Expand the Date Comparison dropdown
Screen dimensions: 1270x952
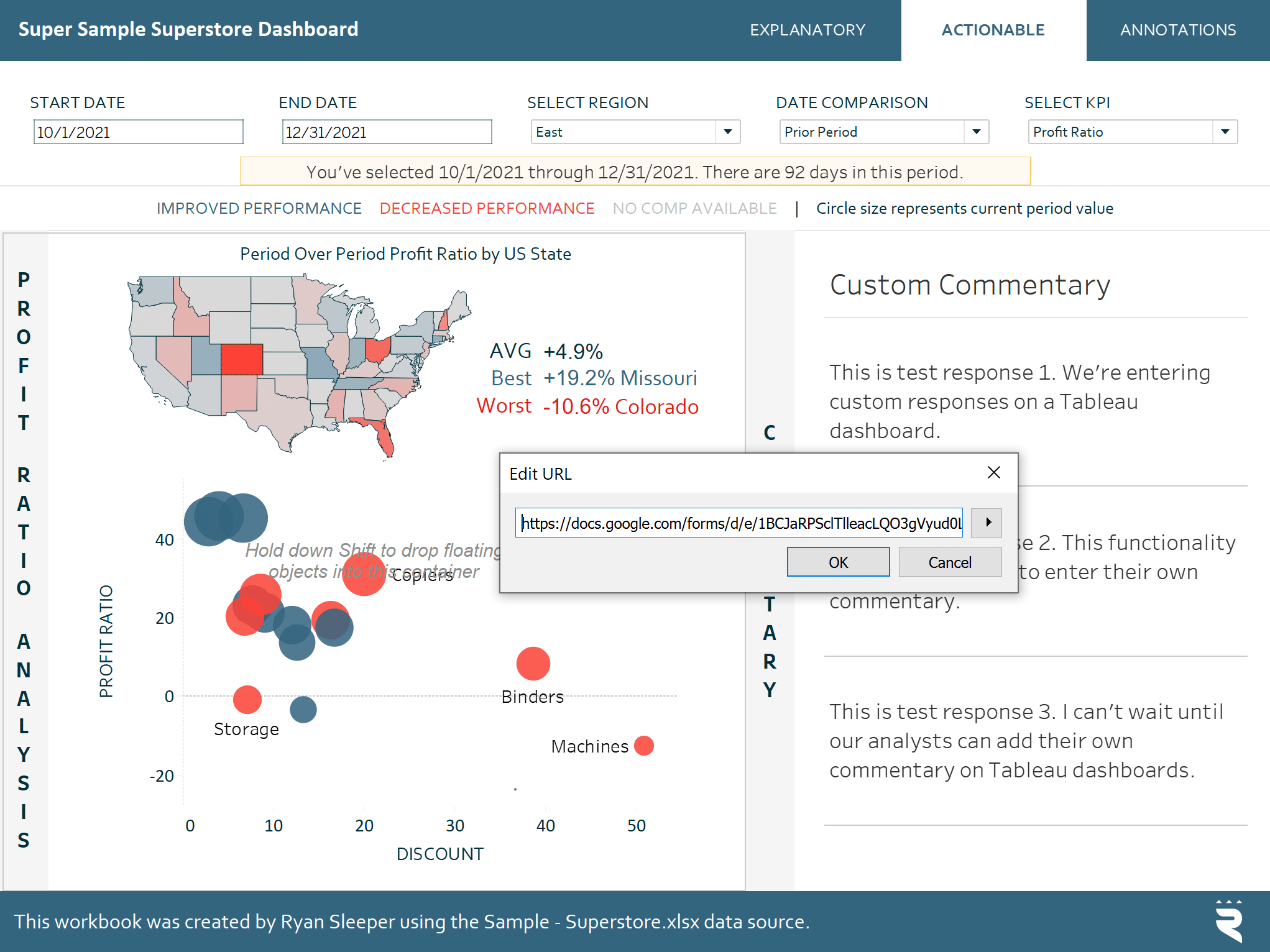coord(976,132)
